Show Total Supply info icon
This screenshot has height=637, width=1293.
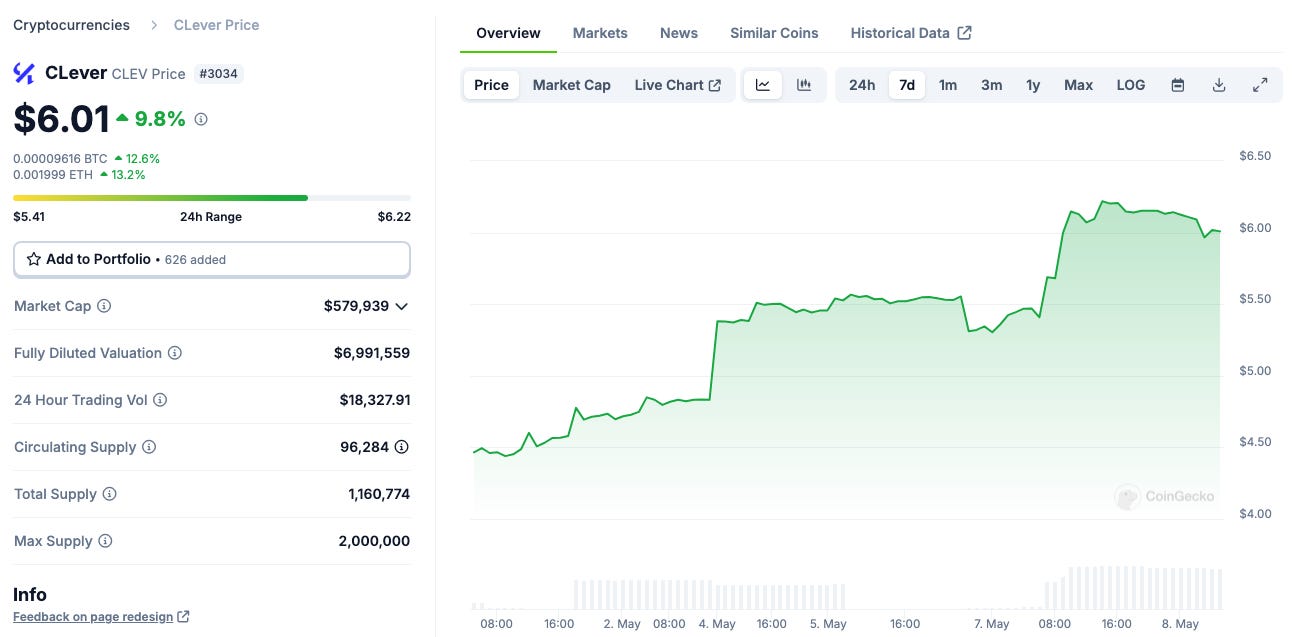point(110,494)
